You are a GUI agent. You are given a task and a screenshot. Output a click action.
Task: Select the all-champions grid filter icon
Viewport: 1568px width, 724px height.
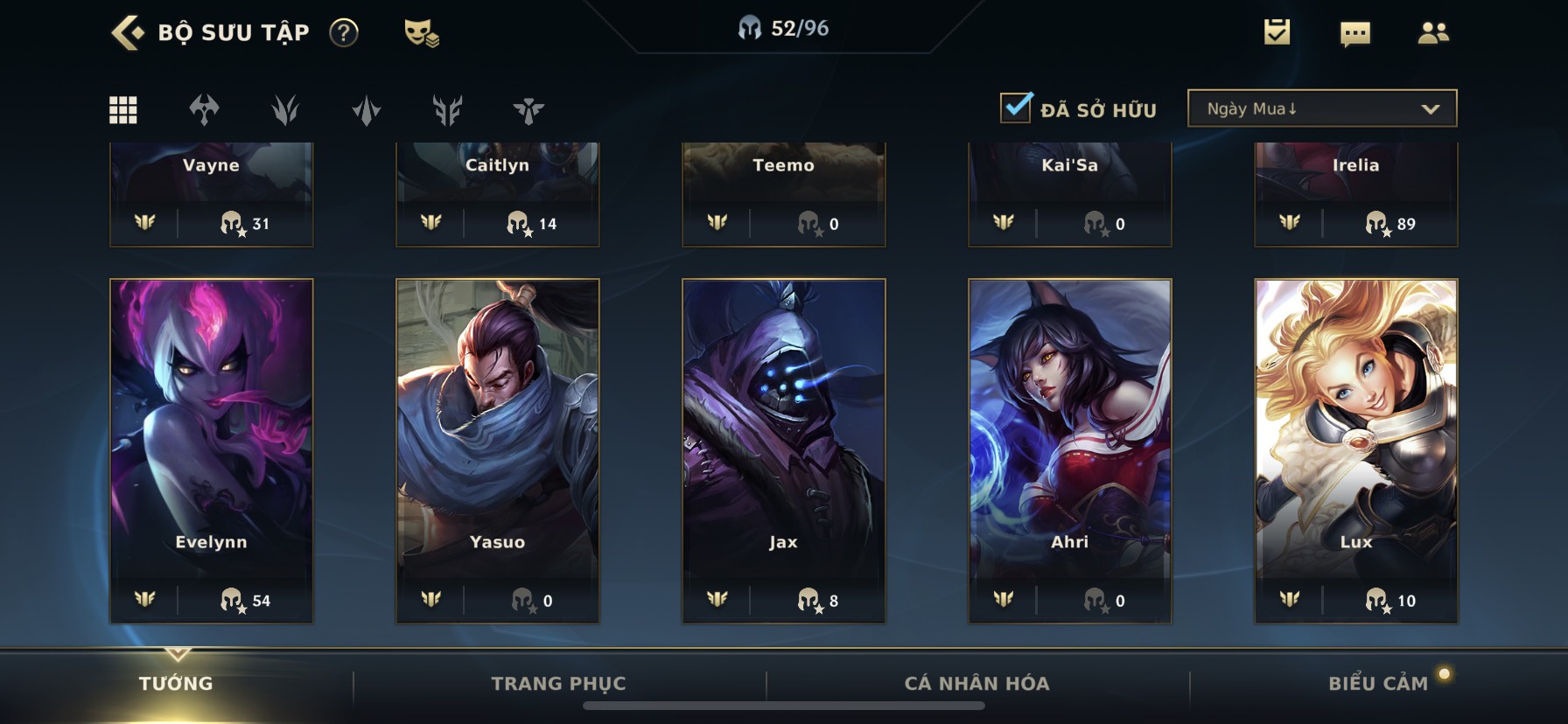point(122,109)
